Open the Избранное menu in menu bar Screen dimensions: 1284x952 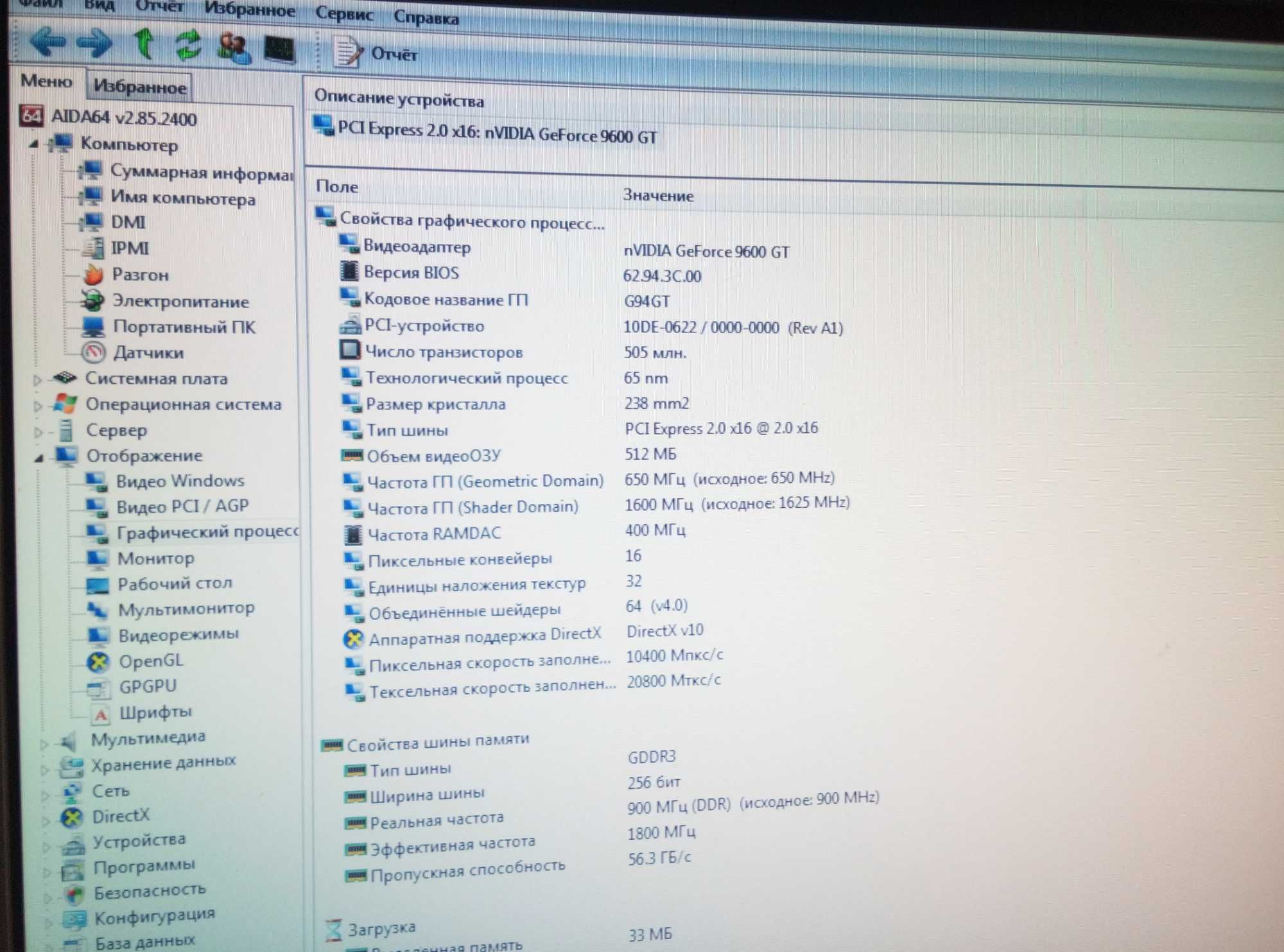pyautogui.click(x=250, y=10)
